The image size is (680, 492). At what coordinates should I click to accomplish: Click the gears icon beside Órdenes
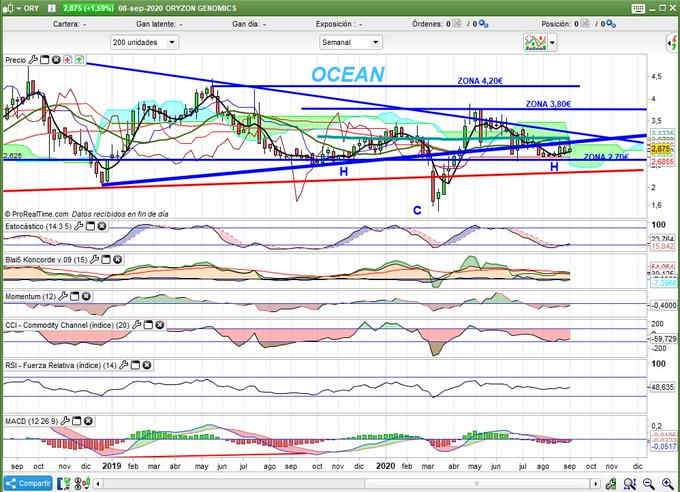pyautogui.click(x=484, y=24)
